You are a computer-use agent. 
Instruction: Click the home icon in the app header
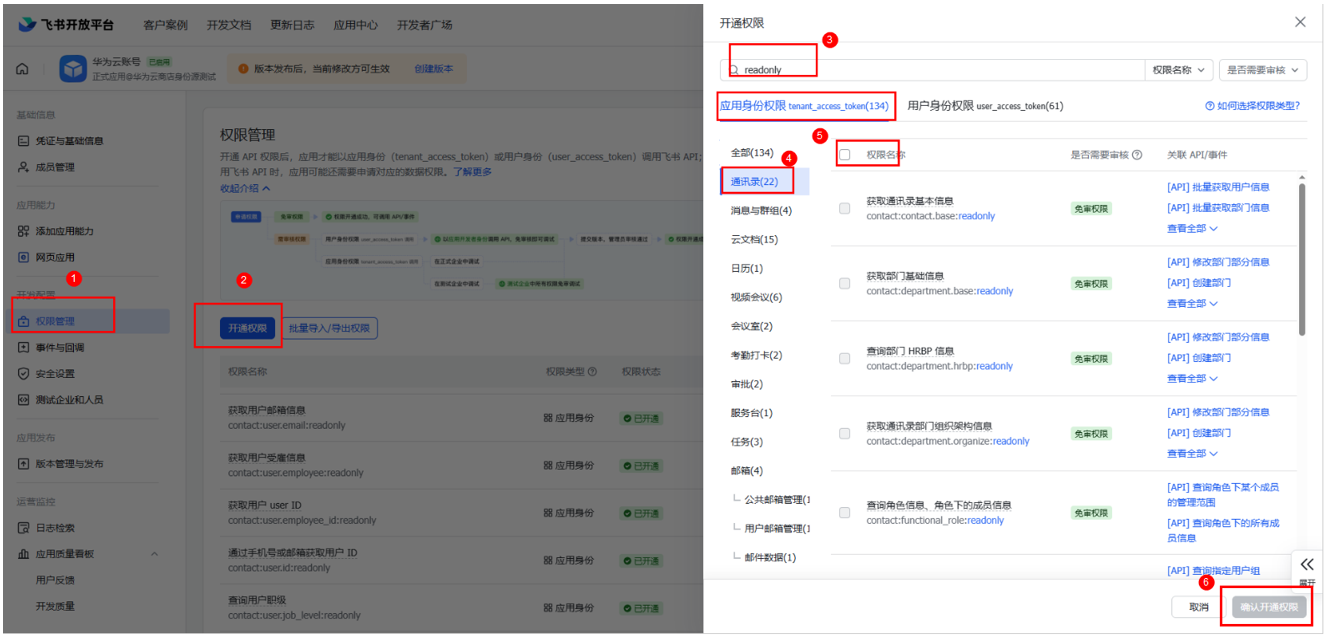click(x=22, y=69)
